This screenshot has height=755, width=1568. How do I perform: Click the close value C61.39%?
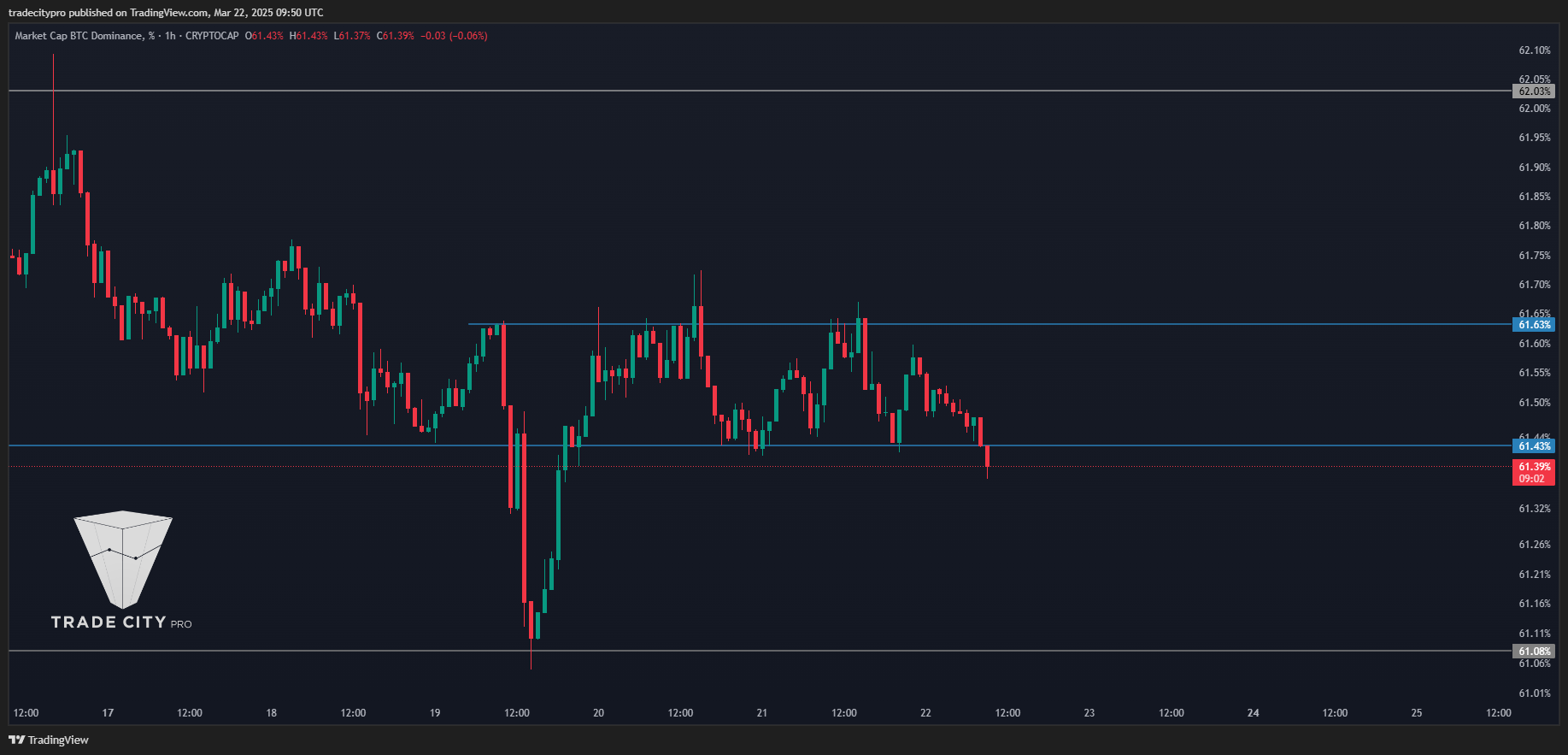(396, 36)
